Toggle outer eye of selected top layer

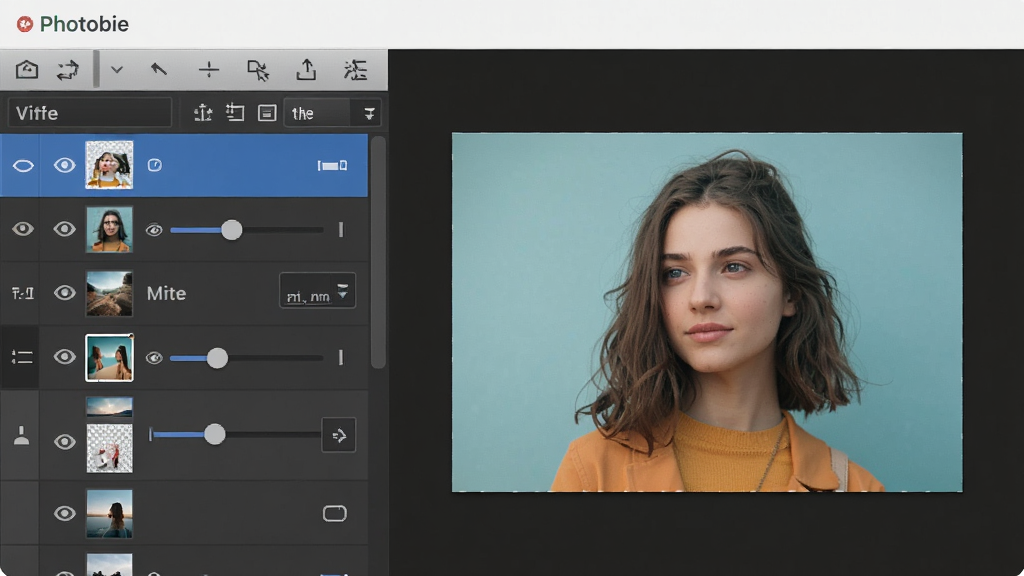(x=23, y=166)
